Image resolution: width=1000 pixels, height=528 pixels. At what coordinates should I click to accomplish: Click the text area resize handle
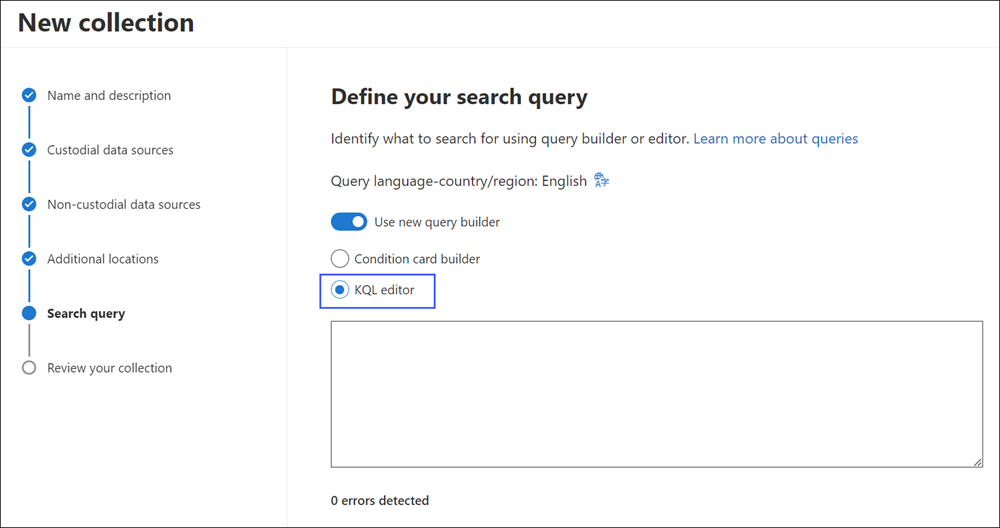pyautogui.click(x=977, y=462)
